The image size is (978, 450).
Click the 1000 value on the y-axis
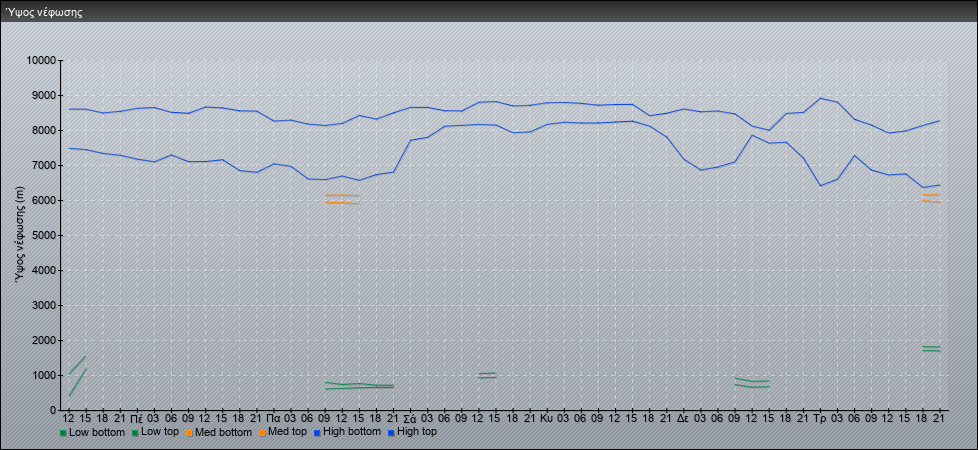pyautogui.click(x=43, y=375)
